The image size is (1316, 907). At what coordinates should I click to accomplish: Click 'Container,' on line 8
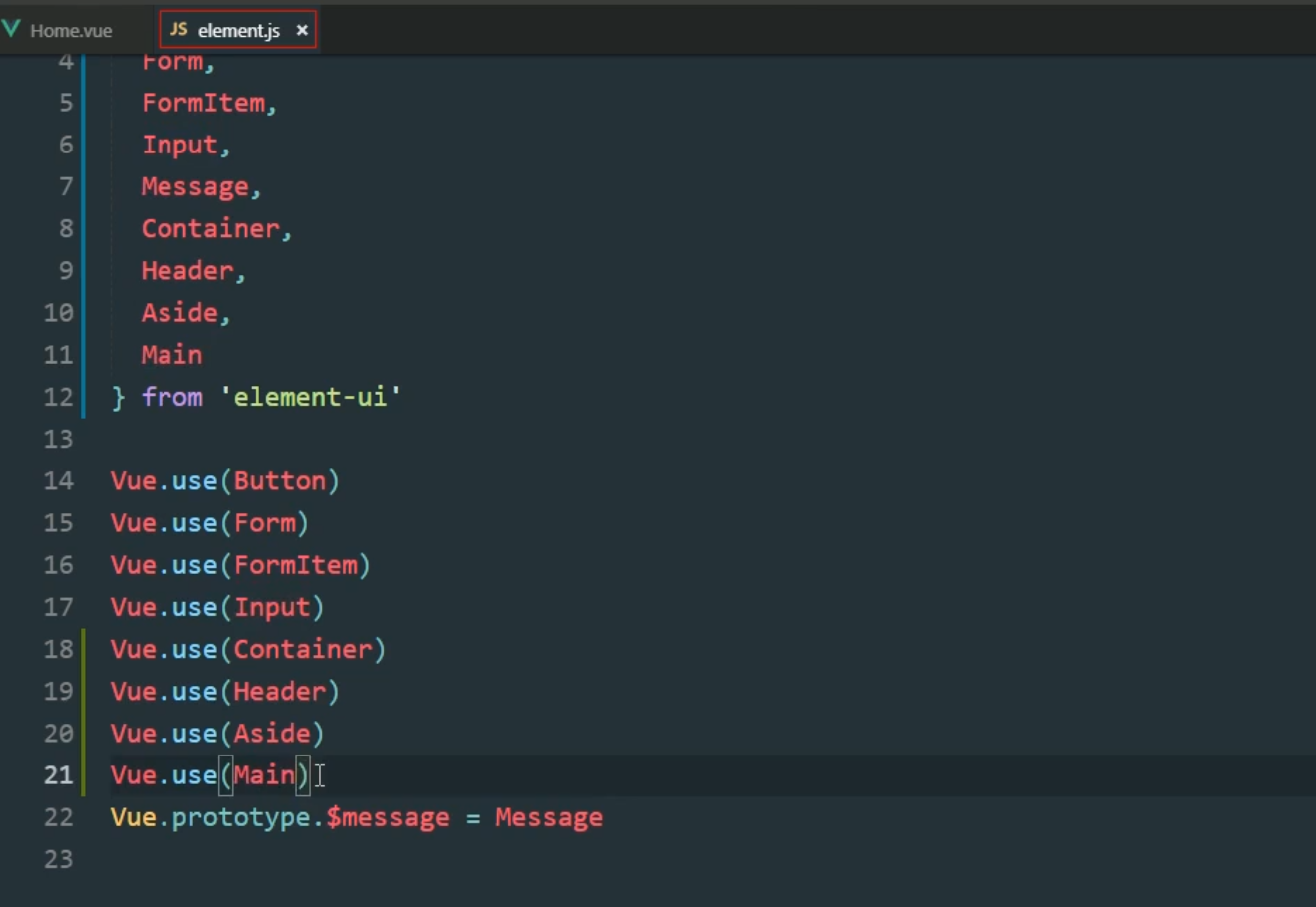pyautogui.click(x=216, y=228)
